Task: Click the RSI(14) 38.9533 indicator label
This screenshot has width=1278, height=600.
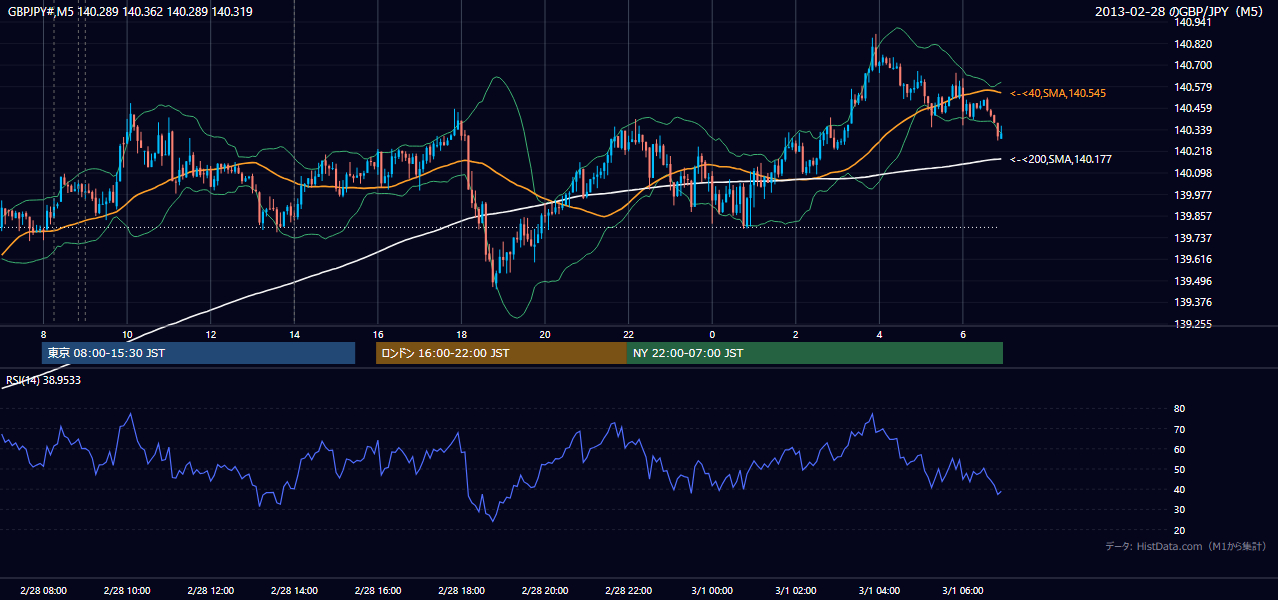Action: click(x=43, y=380)
